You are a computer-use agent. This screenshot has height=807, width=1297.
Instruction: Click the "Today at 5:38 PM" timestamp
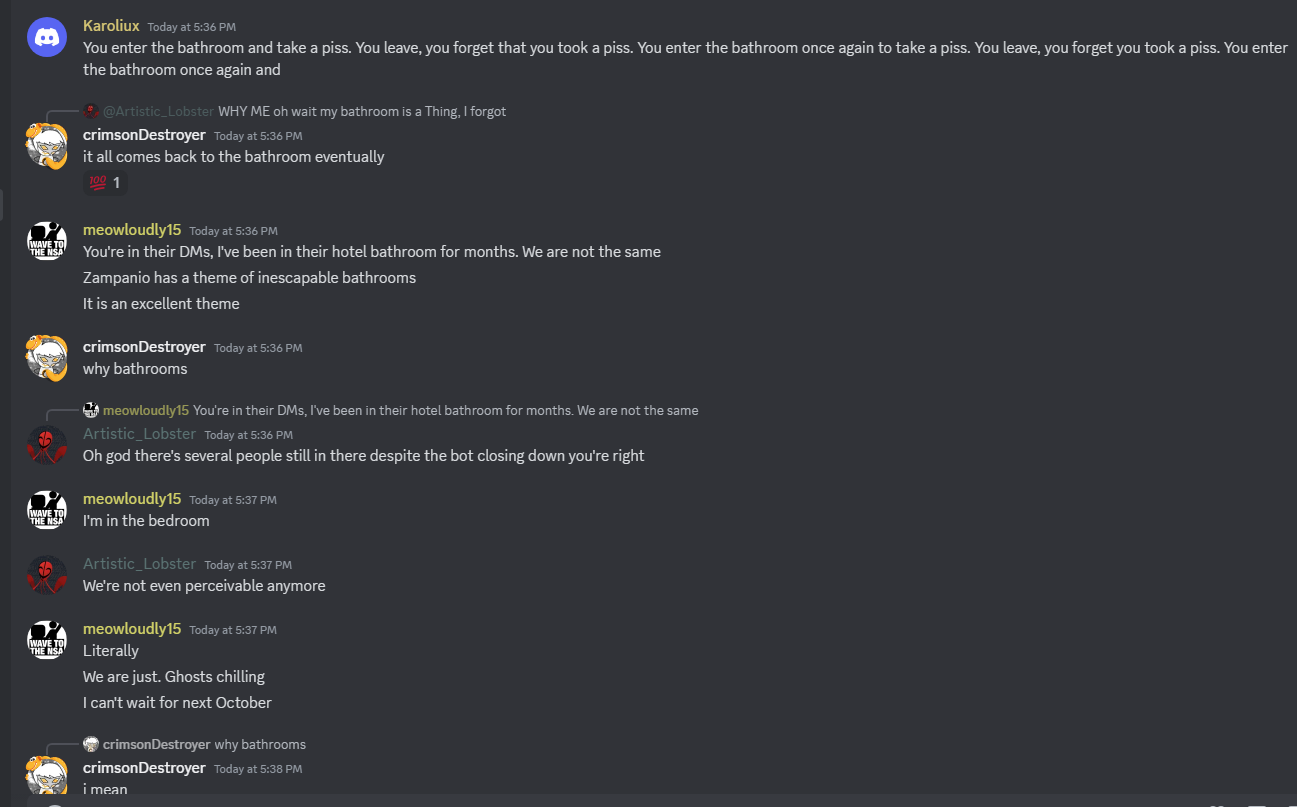tap(258, 769)
